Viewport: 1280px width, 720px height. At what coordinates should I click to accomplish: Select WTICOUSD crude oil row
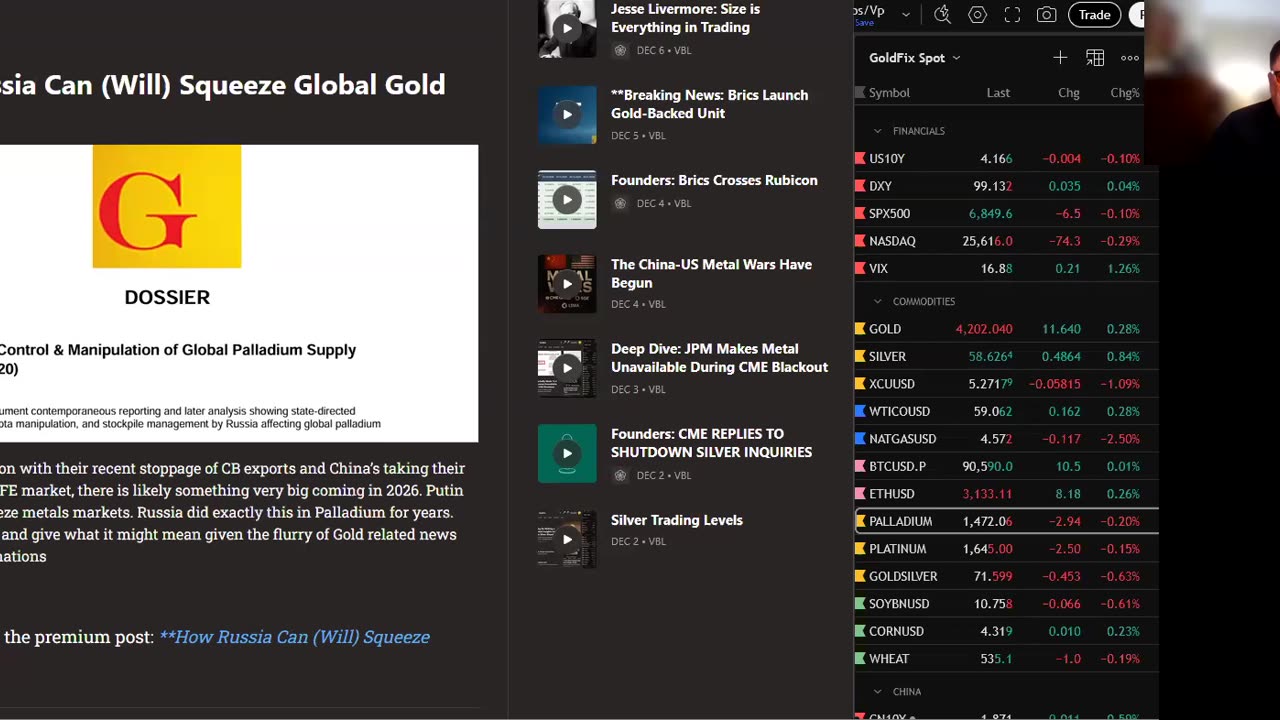click(1006, 411)
